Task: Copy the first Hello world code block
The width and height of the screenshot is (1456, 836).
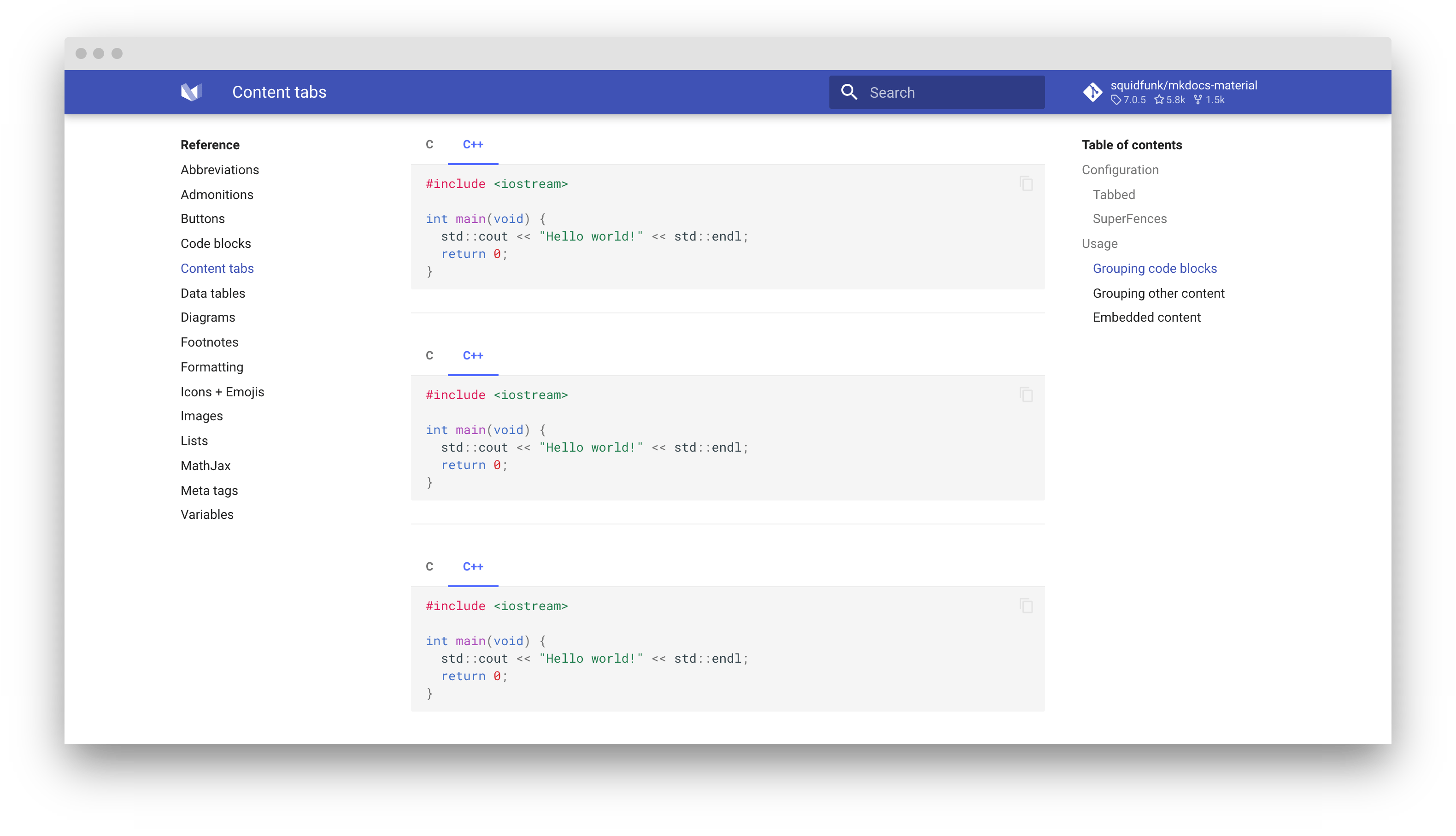Action: (1025, 183)
